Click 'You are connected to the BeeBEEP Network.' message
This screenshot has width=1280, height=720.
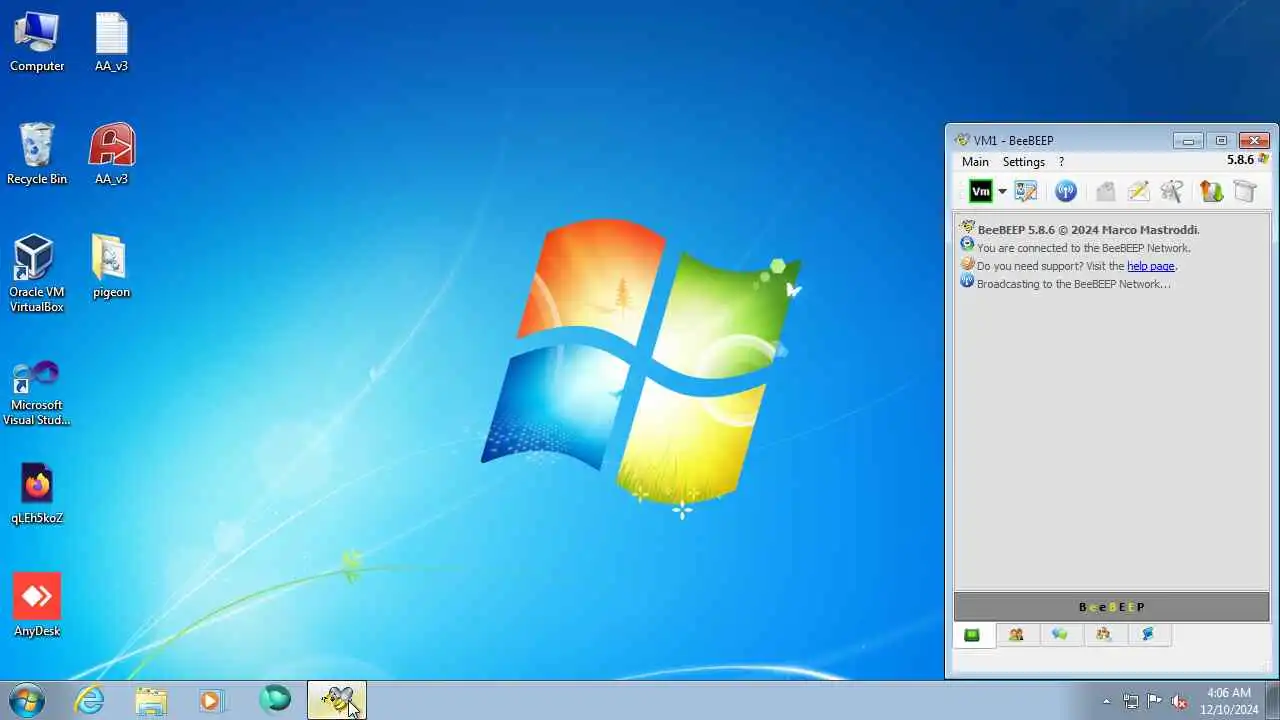tap(1084, 248)
